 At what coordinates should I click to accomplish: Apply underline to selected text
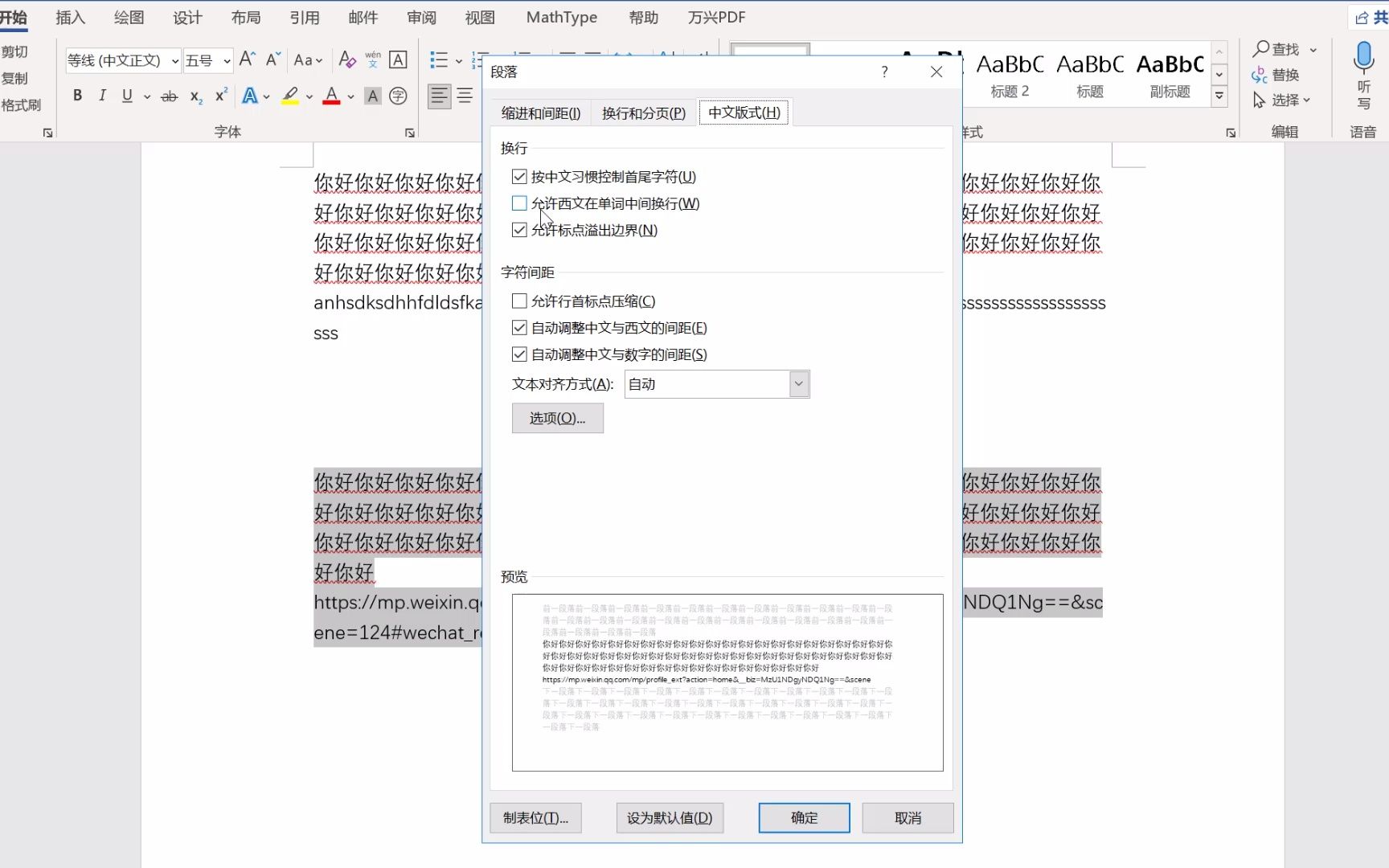click(x=127, y=96)
